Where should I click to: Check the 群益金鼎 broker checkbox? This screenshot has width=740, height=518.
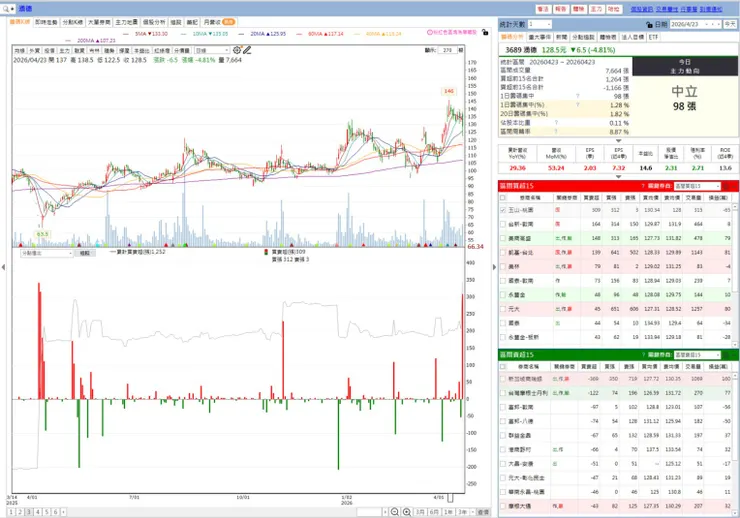pos(503,435)
